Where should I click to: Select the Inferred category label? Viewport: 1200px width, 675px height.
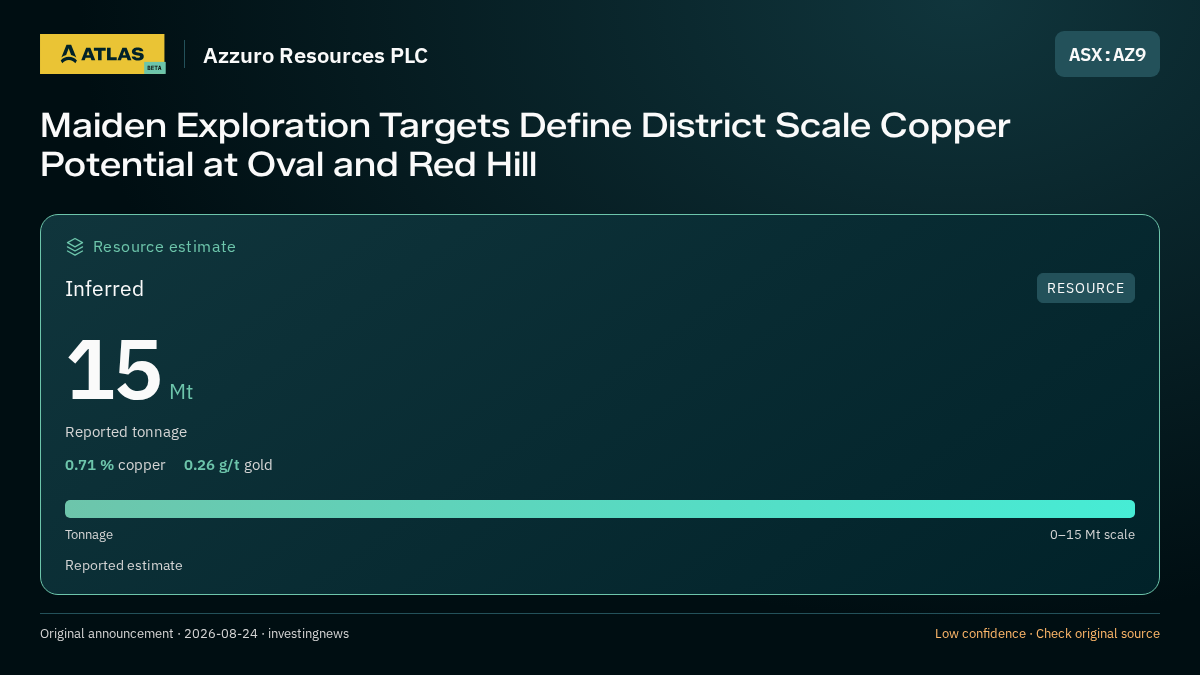click(104, 289)
